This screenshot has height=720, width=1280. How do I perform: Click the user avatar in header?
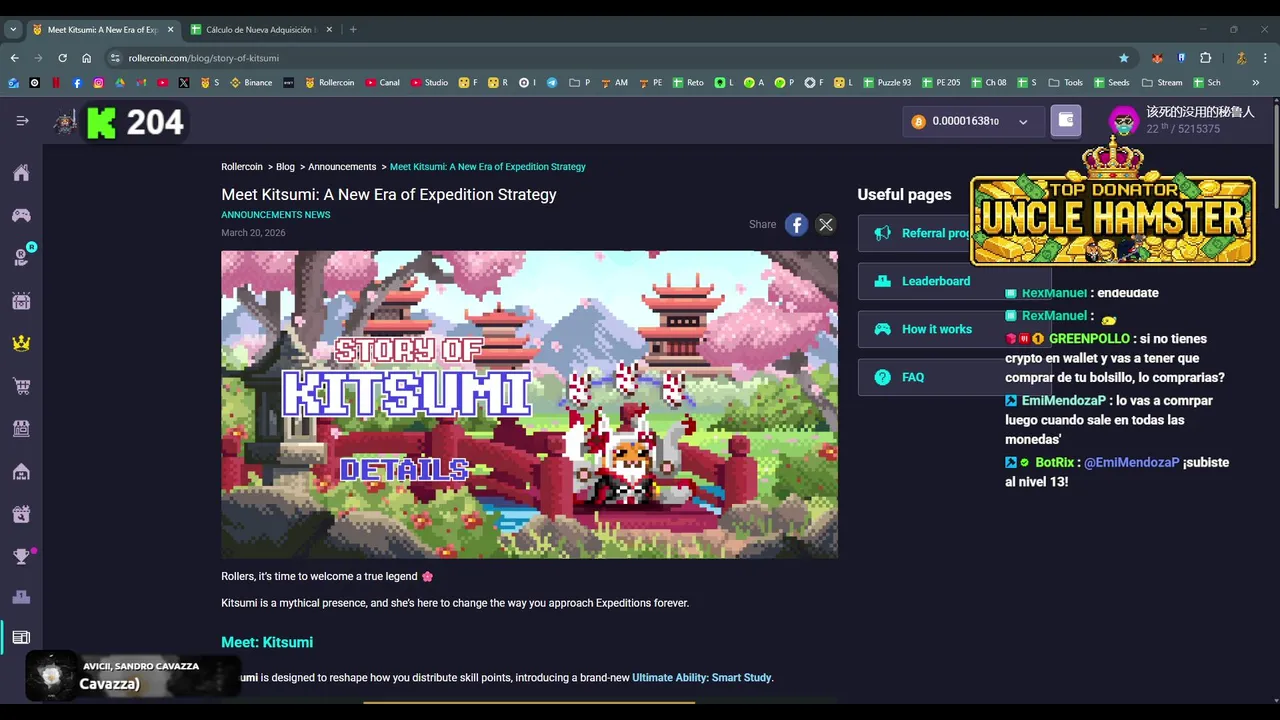pyautogui.click(x=1124, y=121)
